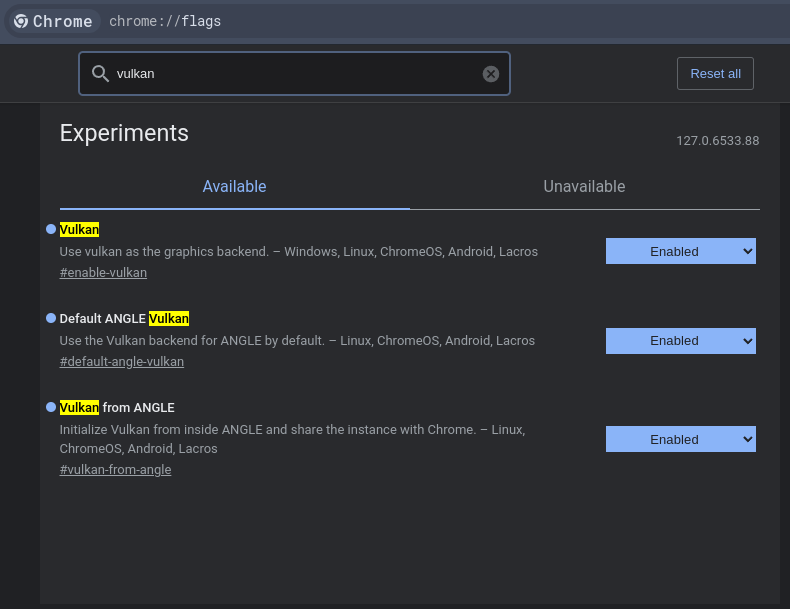Click the magnifier search icon
The image size is (790, 609).
pyautogui.click(x=100, y=74)
